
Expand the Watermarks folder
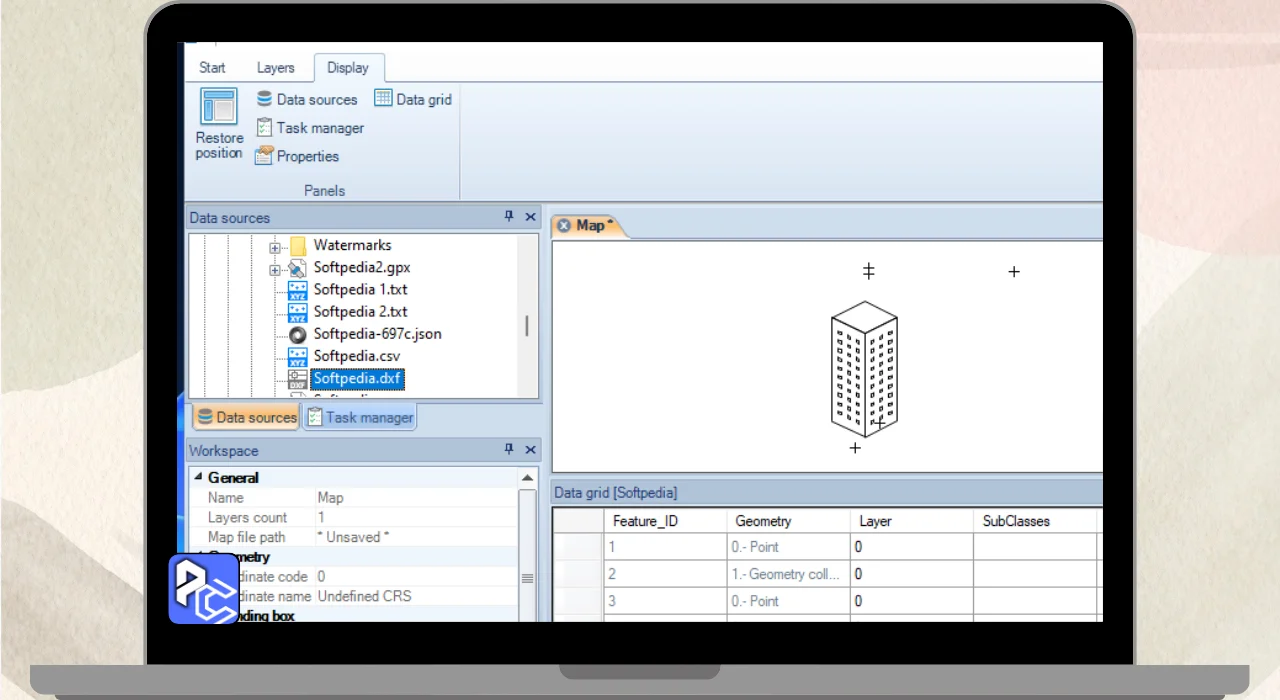[x=274, y=246]
